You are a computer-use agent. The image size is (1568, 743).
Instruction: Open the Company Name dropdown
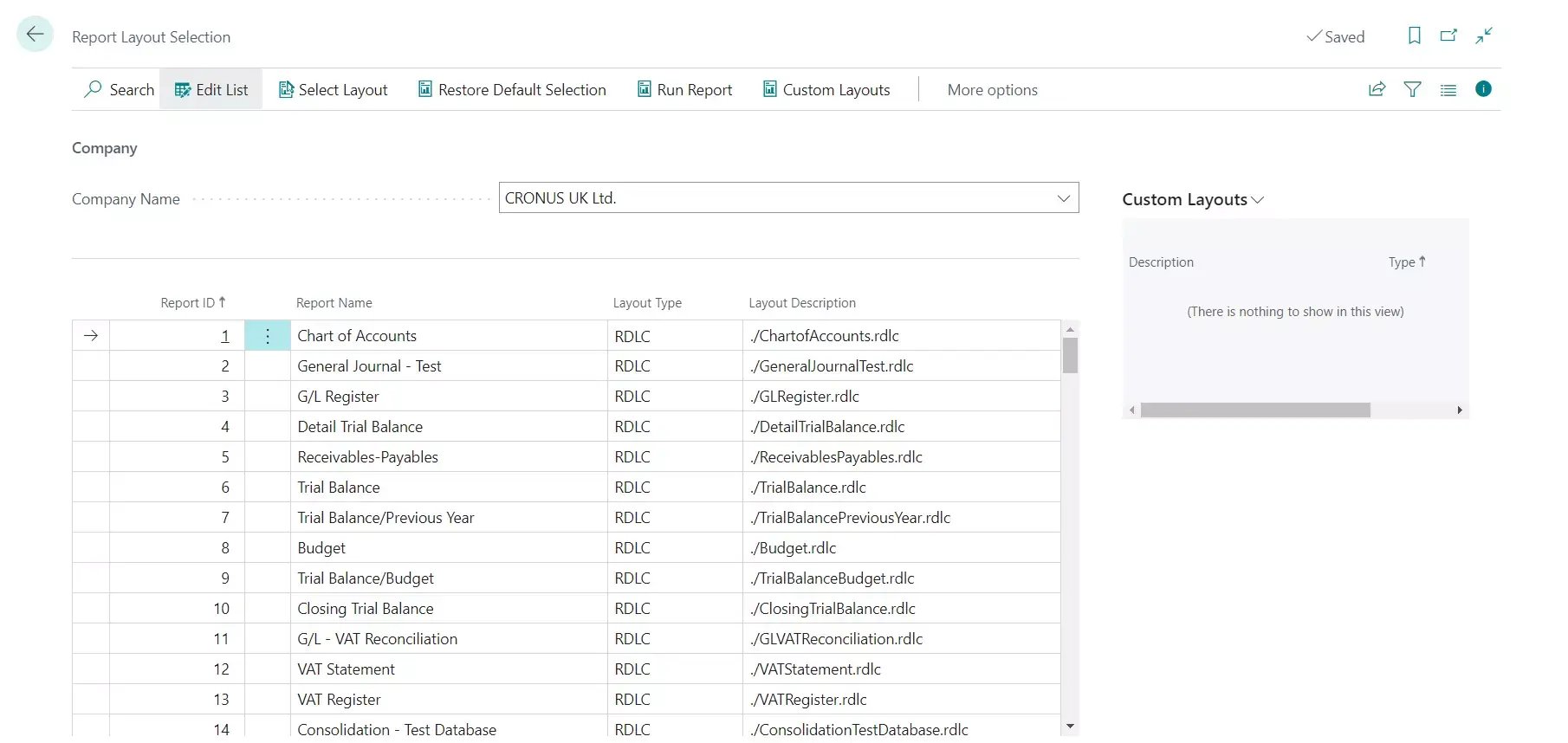(x=1063, y=197)
